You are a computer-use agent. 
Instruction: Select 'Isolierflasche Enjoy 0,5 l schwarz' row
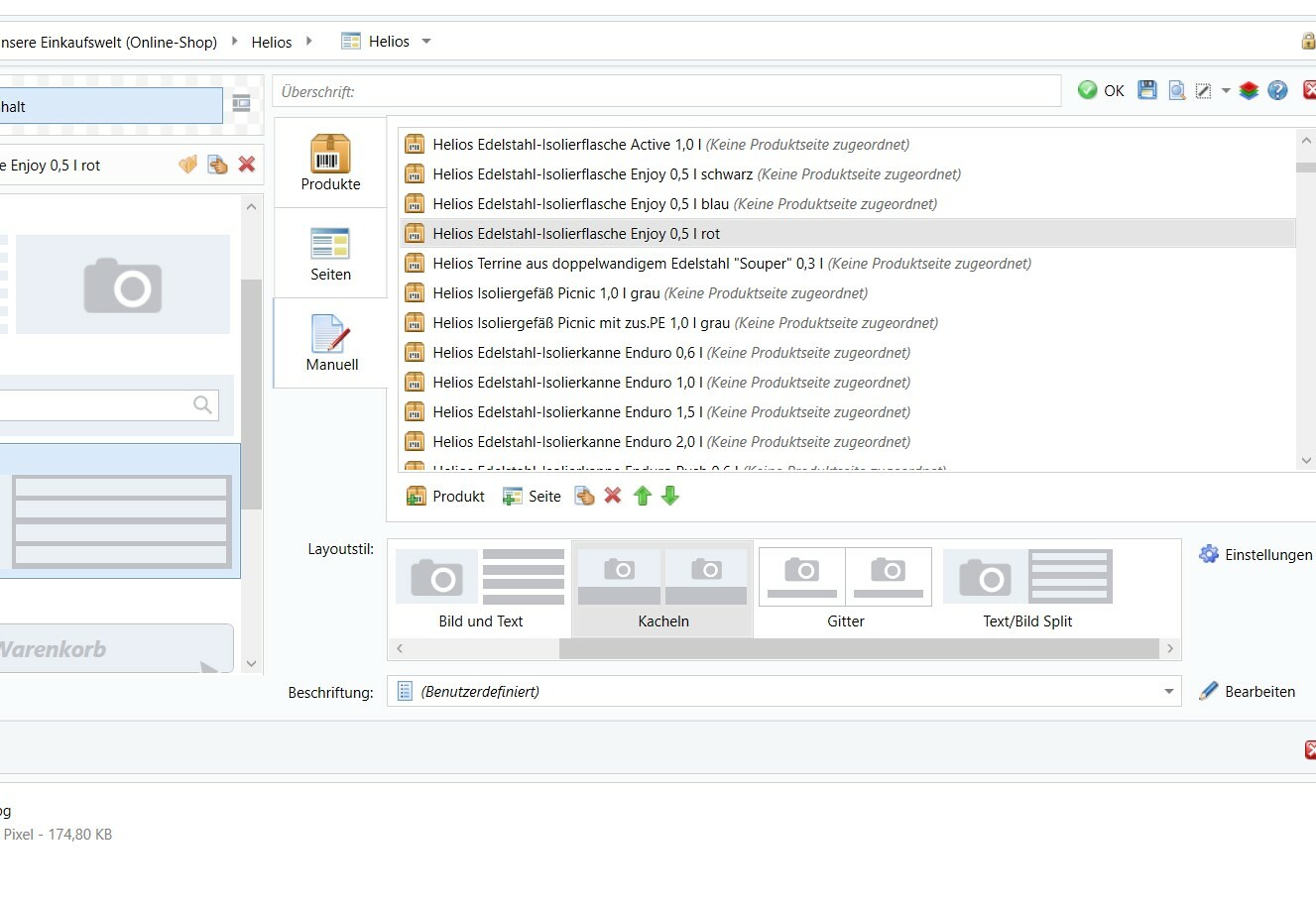tap(848, 173)
